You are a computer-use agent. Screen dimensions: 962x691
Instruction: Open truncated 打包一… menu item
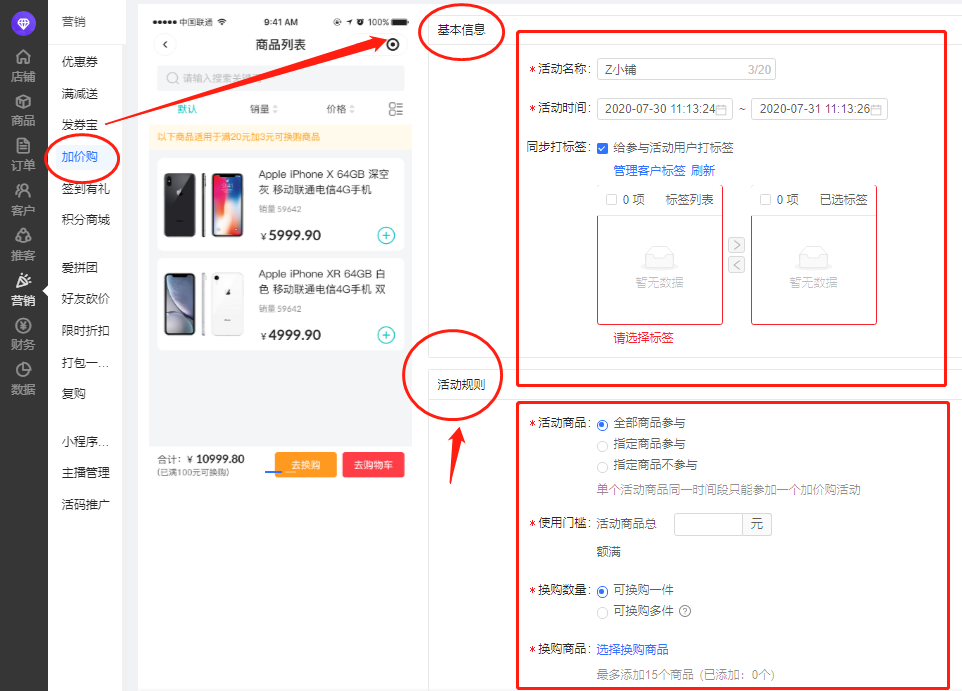tap(85, 362)
